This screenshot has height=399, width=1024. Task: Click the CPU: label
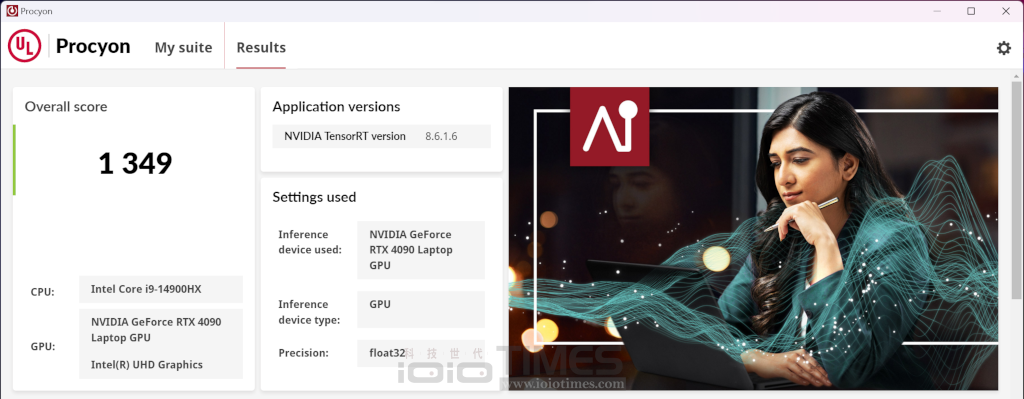(43, 292)
